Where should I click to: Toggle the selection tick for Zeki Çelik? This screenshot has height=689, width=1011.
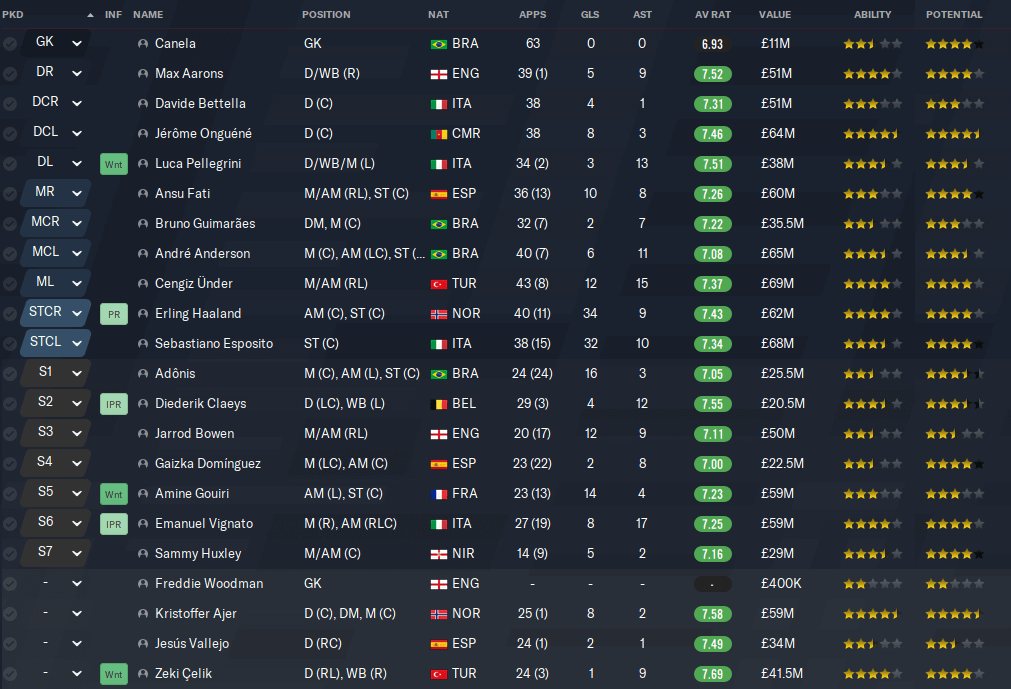coord(10,674)
